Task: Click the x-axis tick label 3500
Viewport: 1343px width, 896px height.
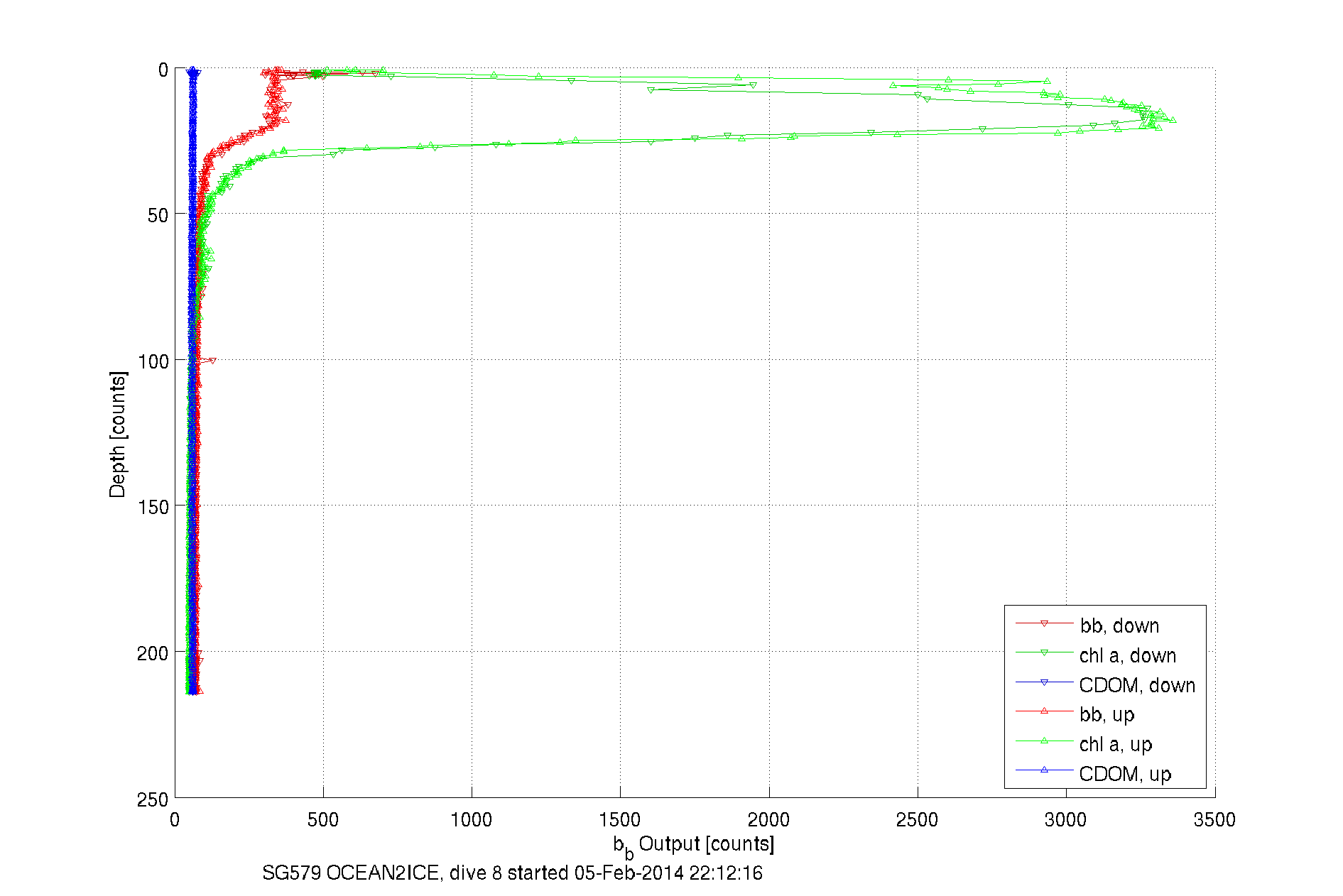Action: pyautogui.click(x=1214, y=820)
